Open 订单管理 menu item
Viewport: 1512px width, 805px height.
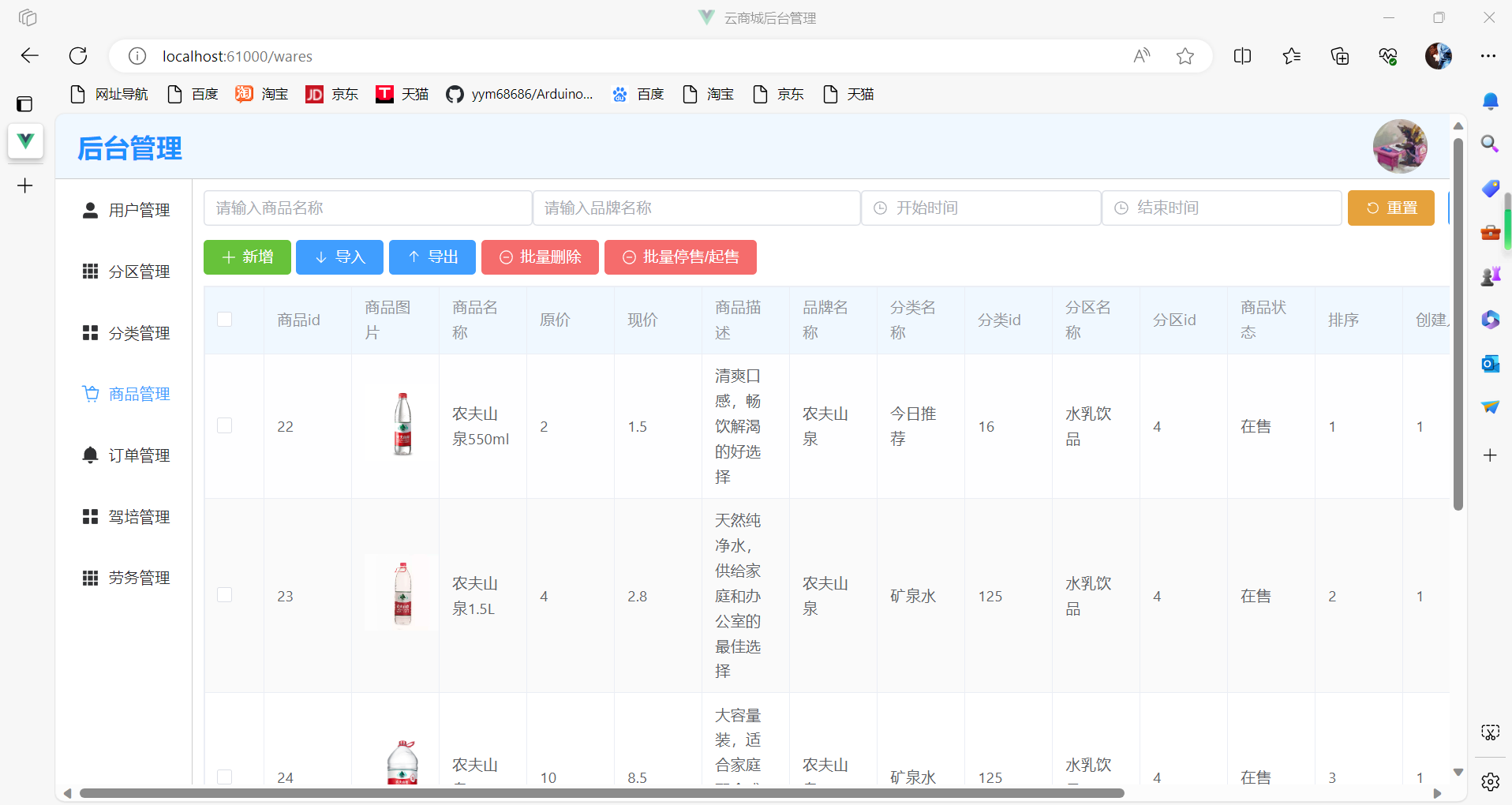[x=126, y=455]
